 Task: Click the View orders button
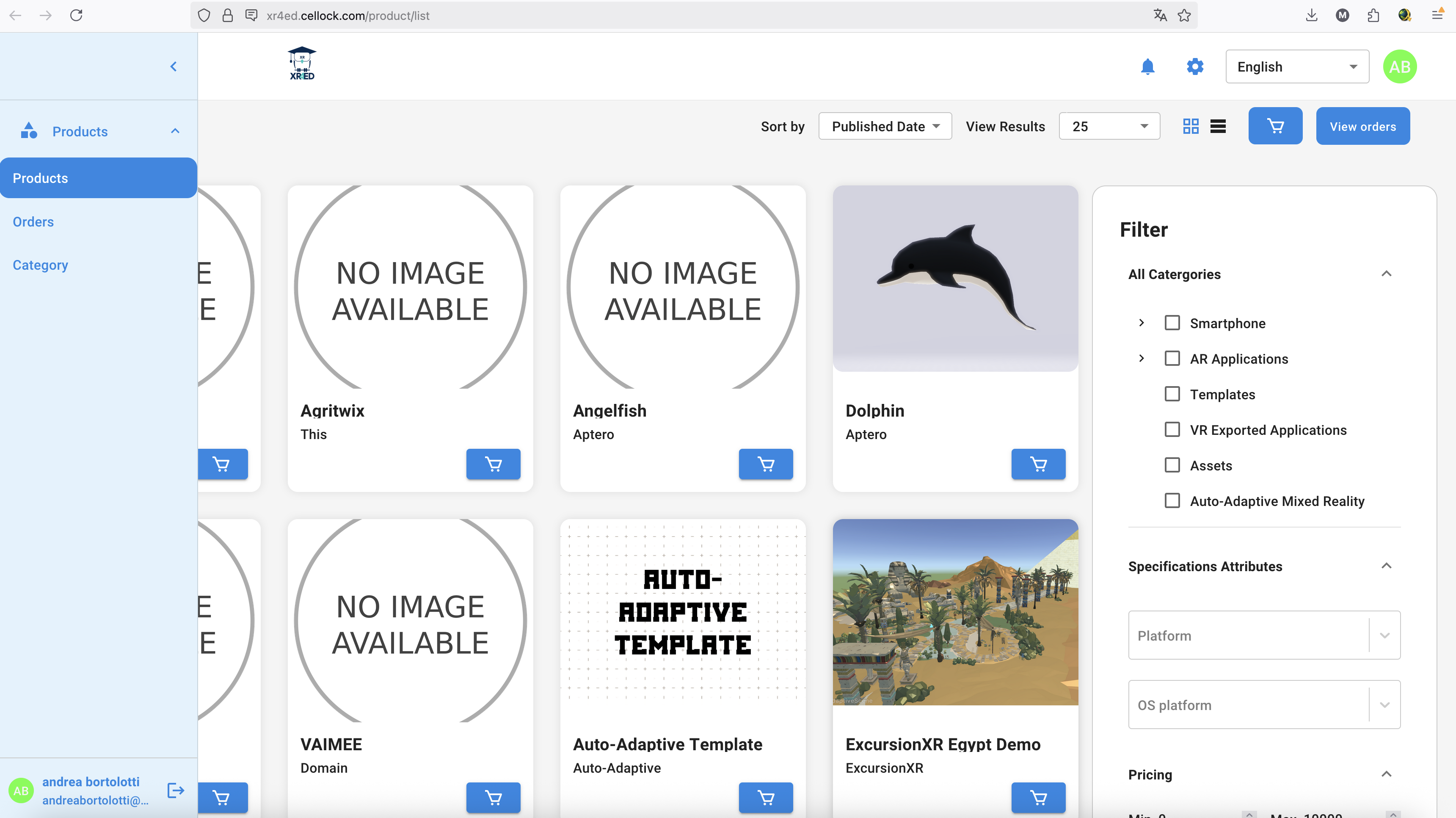coord(1362,126)
